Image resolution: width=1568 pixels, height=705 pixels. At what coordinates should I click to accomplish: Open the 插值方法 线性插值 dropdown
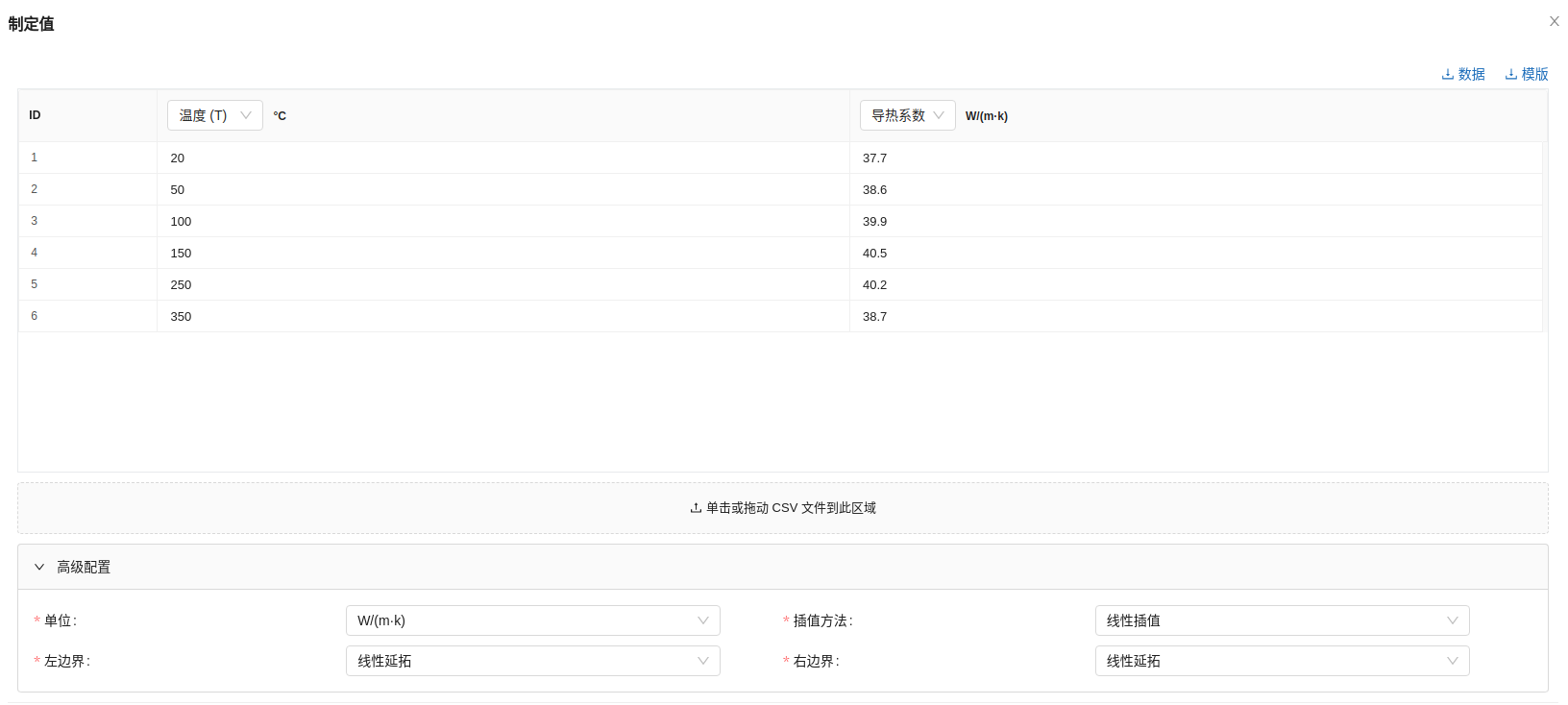point(1283,620)
